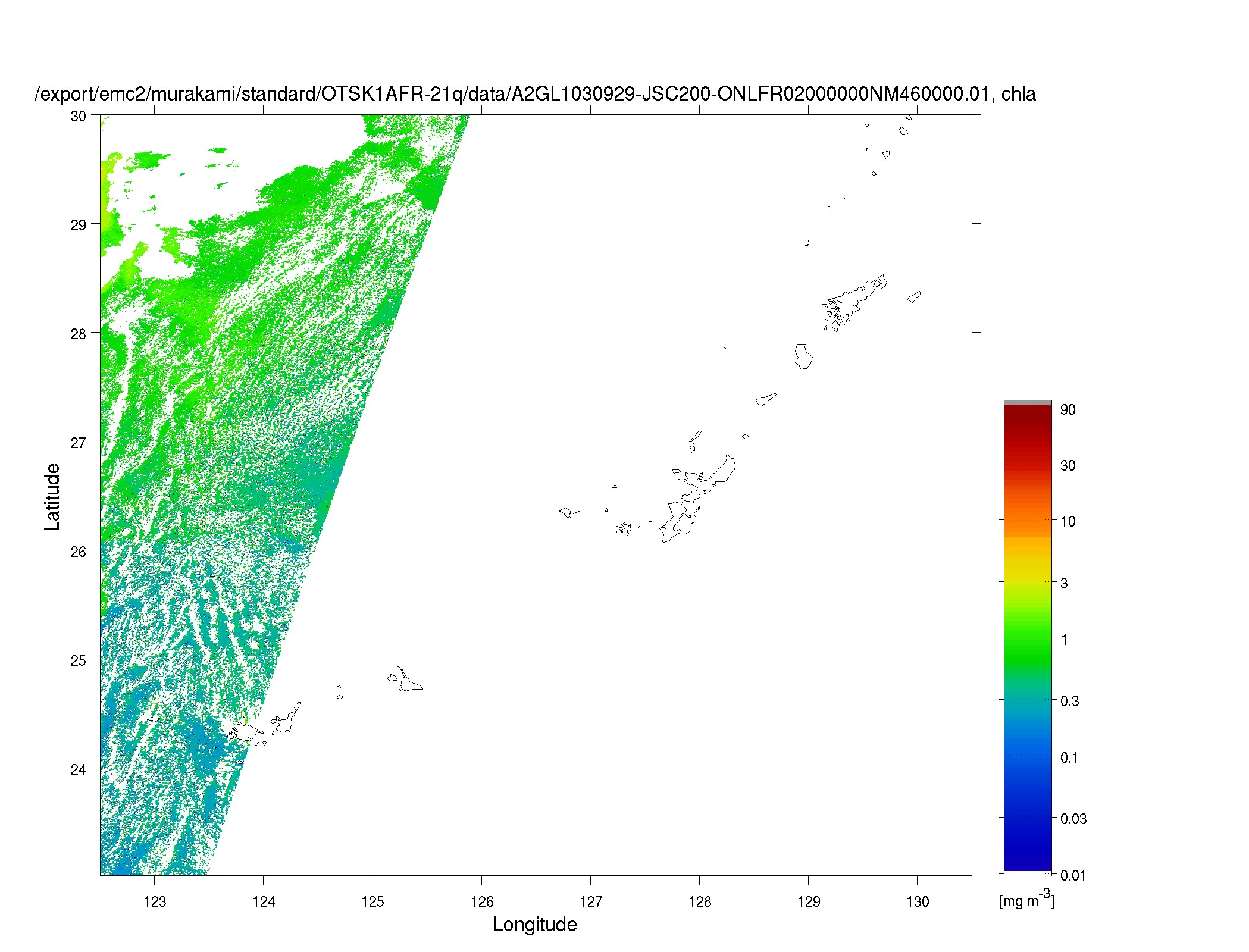Click latitude tick label 24
This screenshot has width=1249, height=952.
point(79,769)
